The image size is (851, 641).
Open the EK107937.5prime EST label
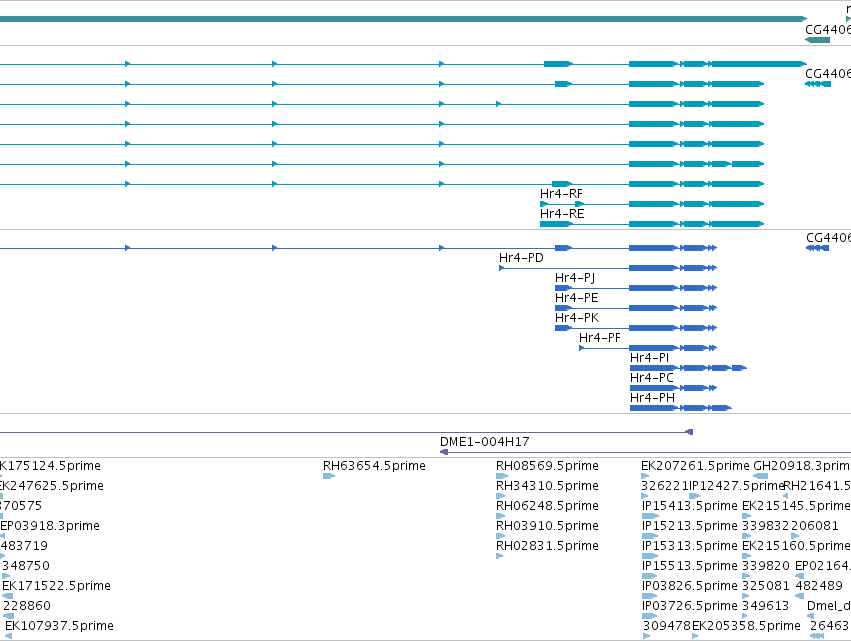[59, 626]
